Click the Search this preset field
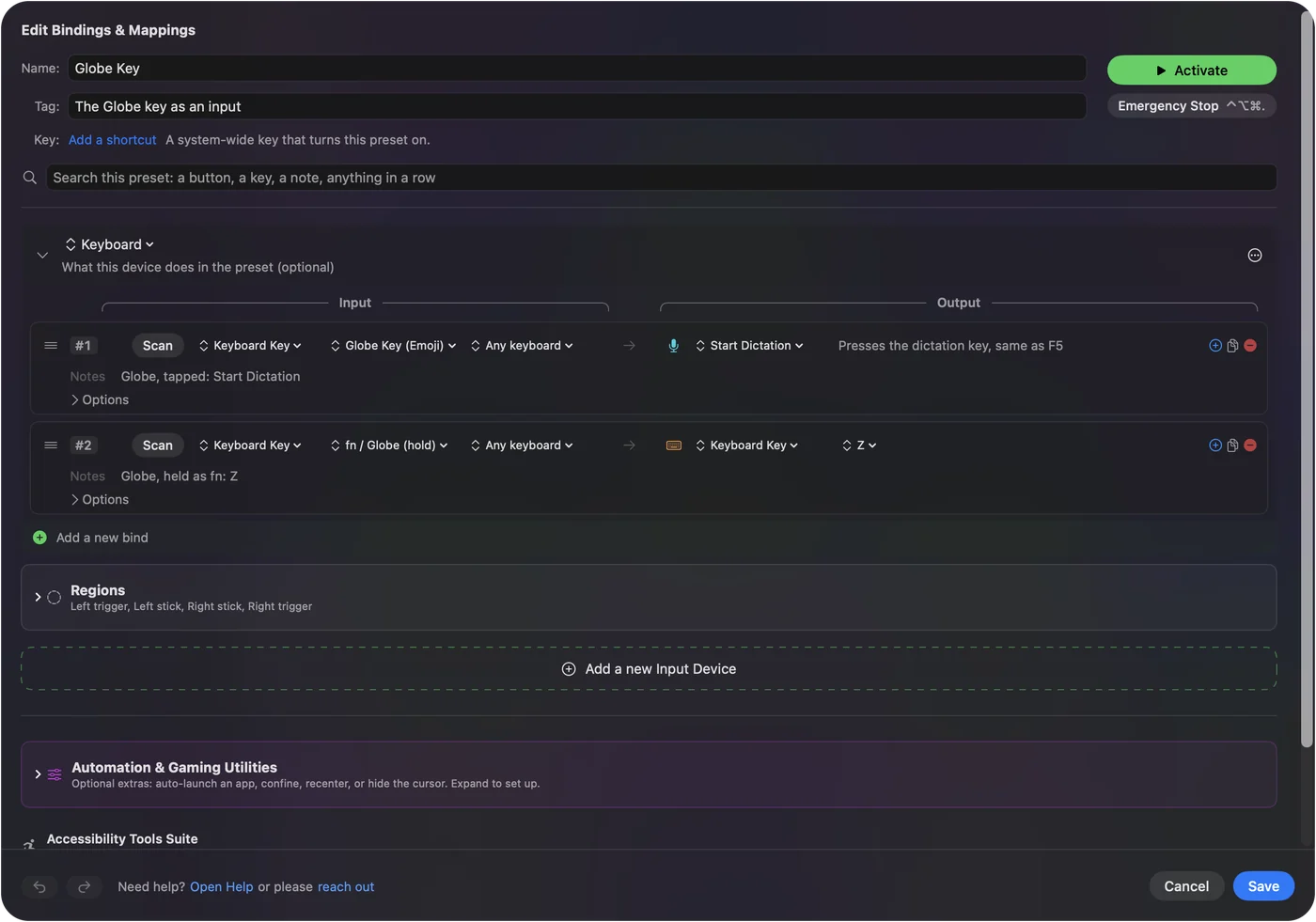 661,178
